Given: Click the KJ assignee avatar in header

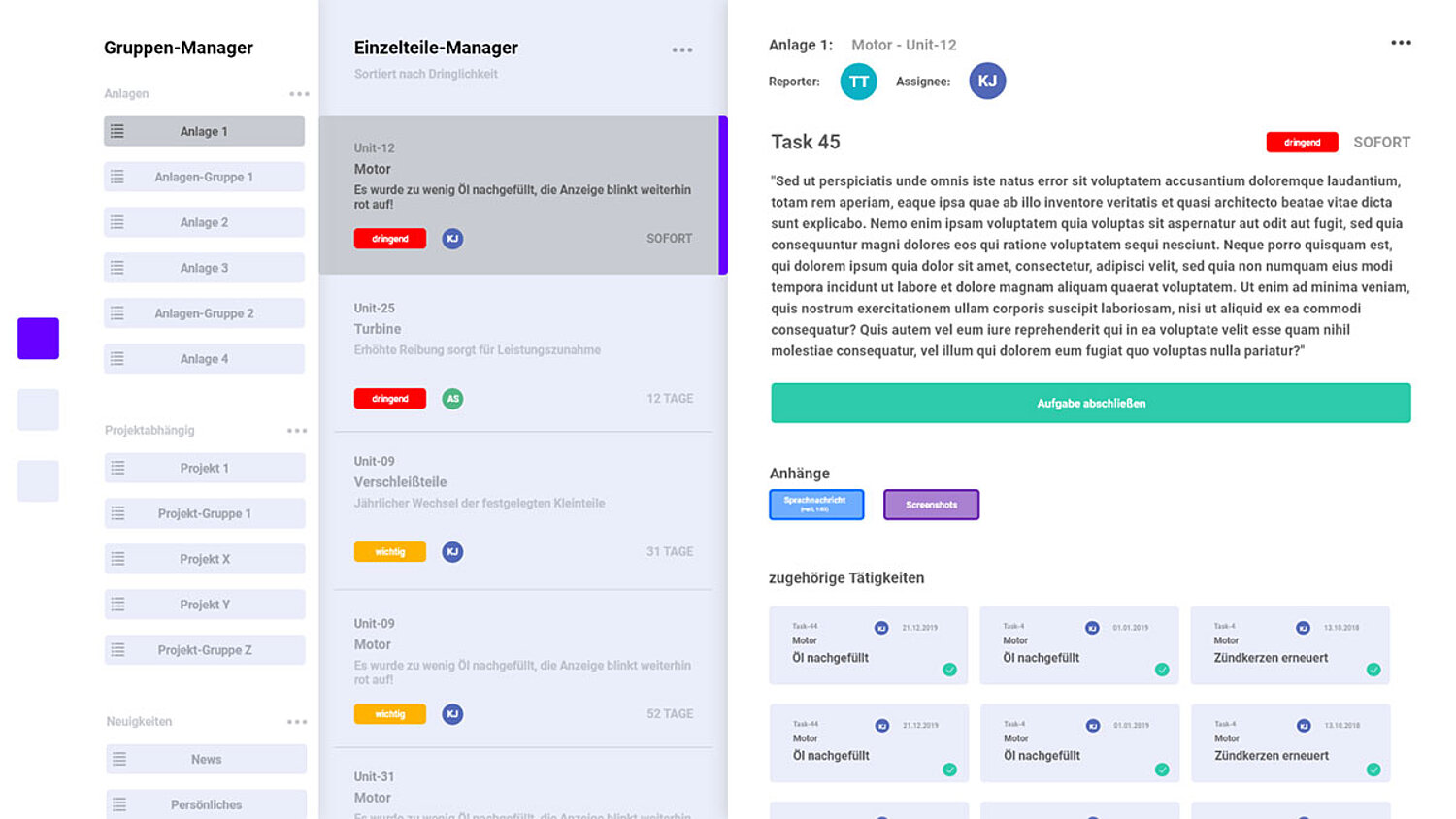Looking at the screenshot, I should tap(987, 82).
